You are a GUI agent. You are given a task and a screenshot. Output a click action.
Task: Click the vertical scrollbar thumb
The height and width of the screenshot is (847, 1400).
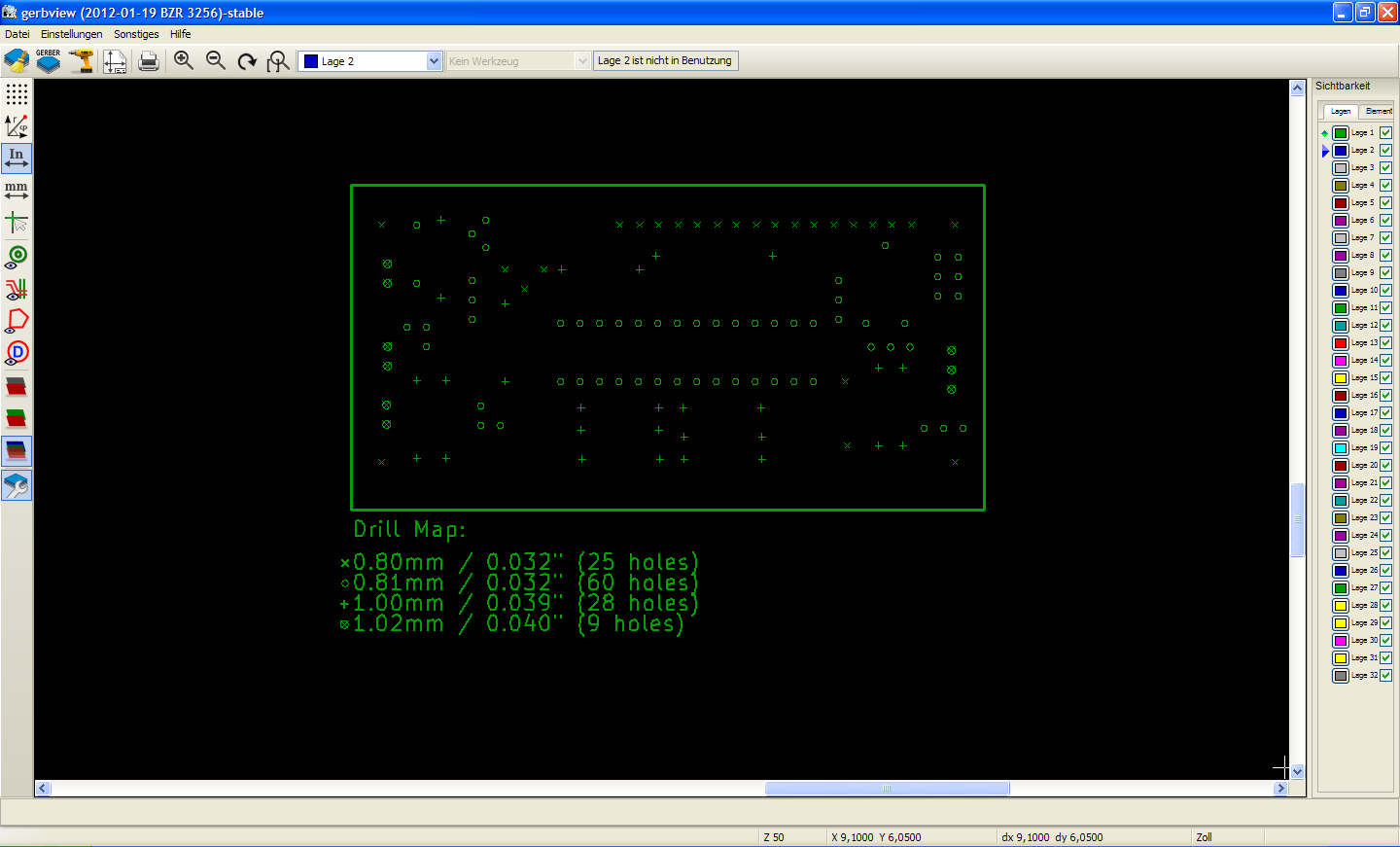tap(1297, 519)
